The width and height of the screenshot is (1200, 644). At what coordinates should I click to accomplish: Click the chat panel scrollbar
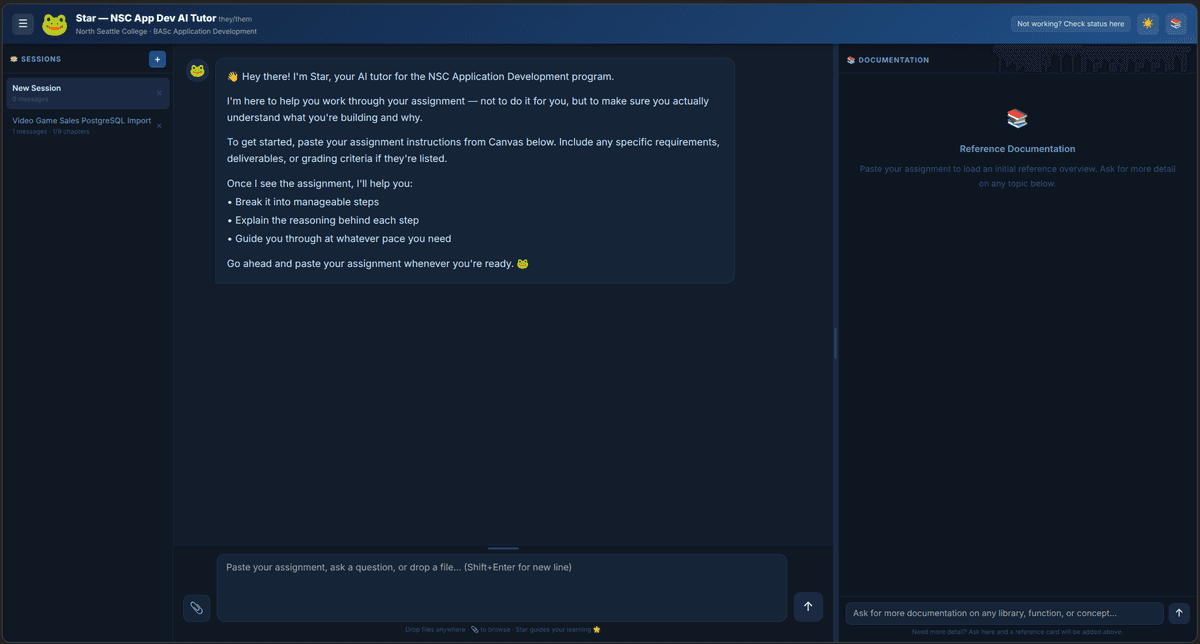click(835, 343)
